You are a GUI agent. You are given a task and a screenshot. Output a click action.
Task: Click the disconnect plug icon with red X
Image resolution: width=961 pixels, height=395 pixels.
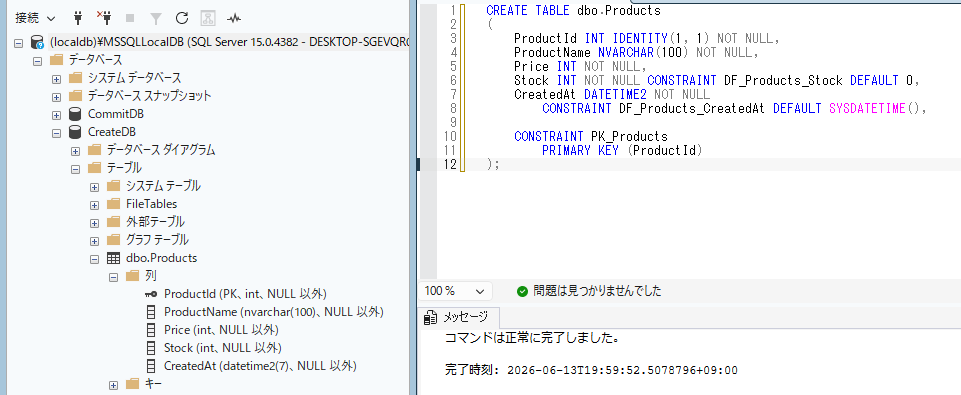point(103,18)
